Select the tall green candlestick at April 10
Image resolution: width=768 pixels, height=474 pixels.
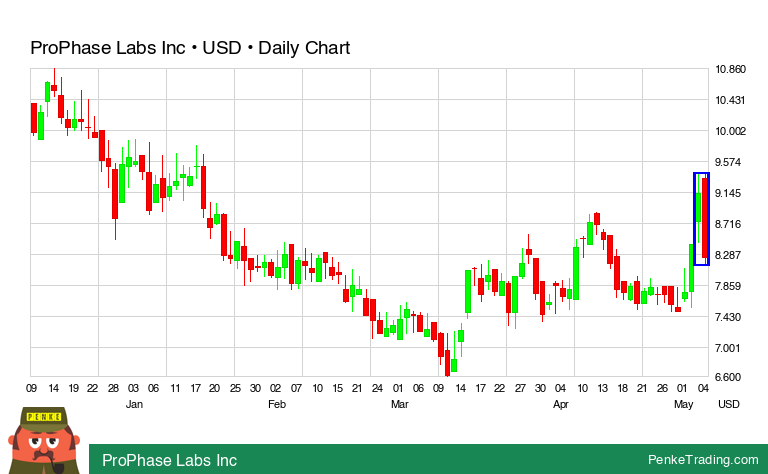[576, 273]
